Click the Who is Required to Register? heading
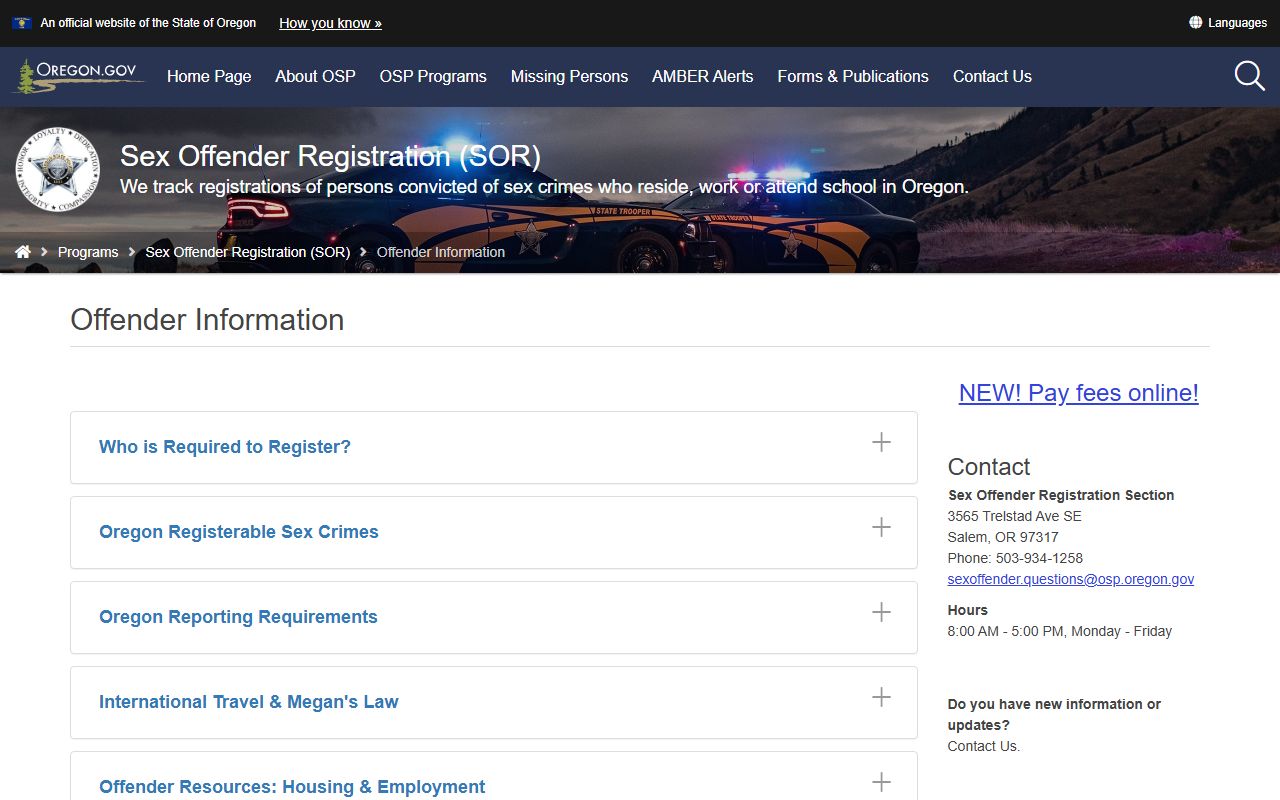This screenshot has height=800, width=1280. tap(225, 447)
